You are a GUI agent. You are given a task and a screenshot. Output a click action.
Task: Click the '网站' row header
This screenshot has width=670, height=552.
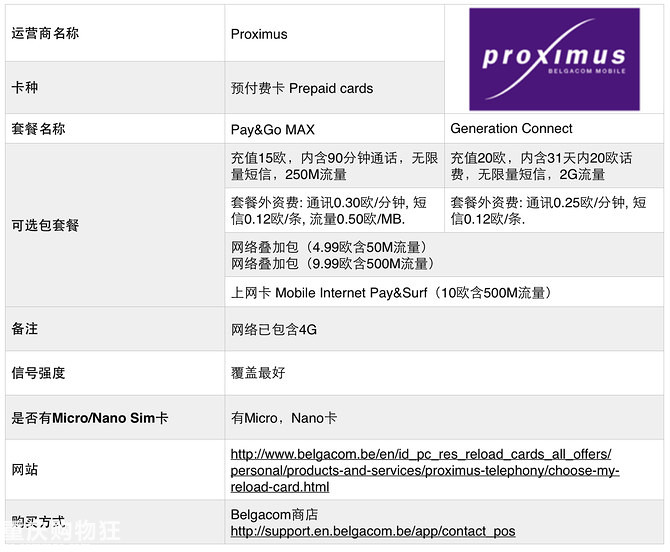click(115, 470)
